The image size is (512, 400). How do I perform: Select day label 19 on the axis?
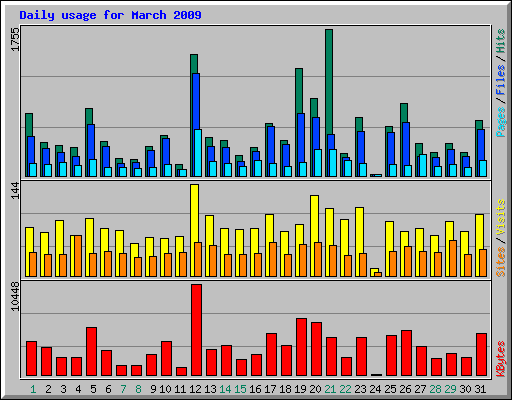[300, 389]
